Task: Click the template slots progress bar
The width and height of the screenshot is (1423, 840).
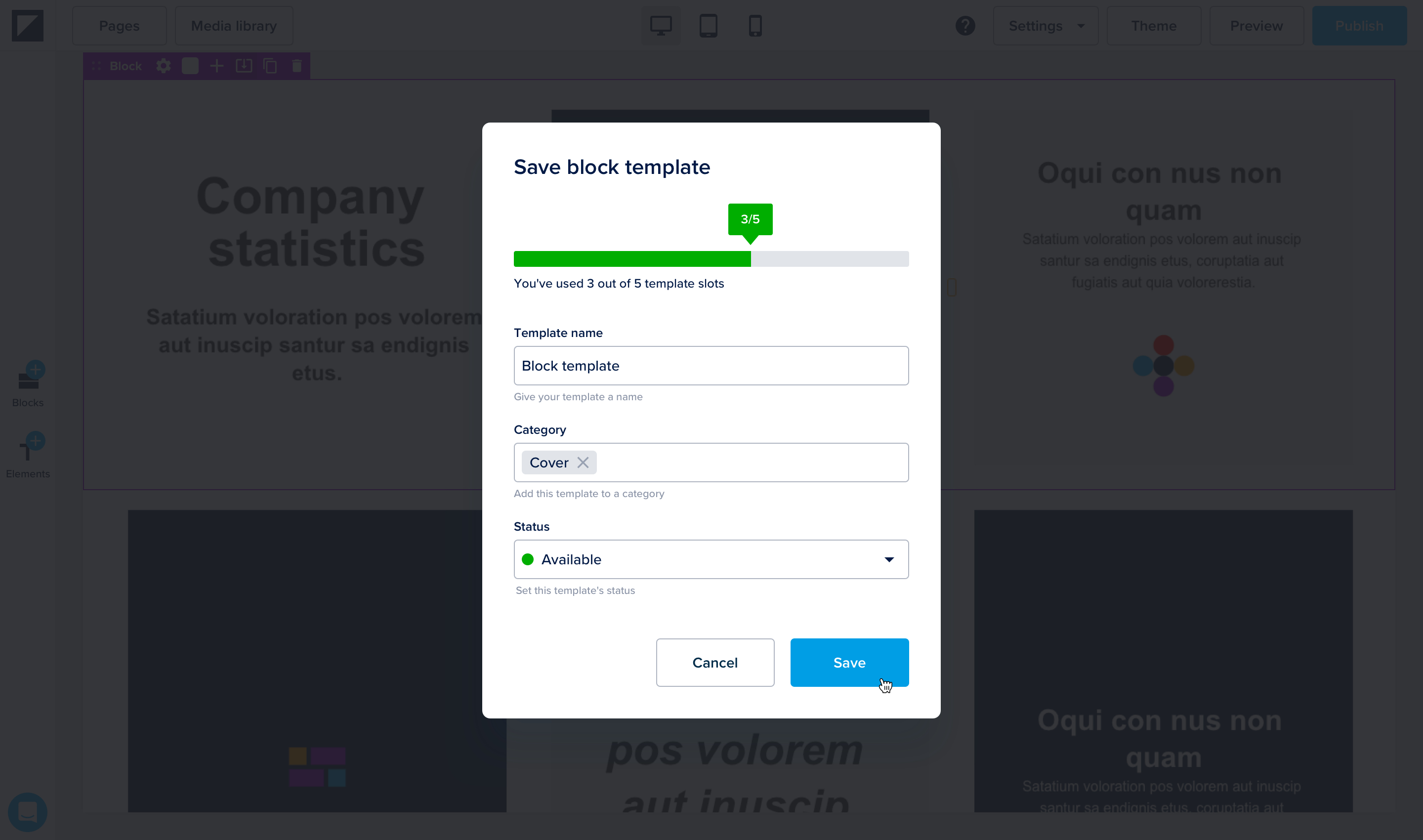Action: tap(711, 259)
